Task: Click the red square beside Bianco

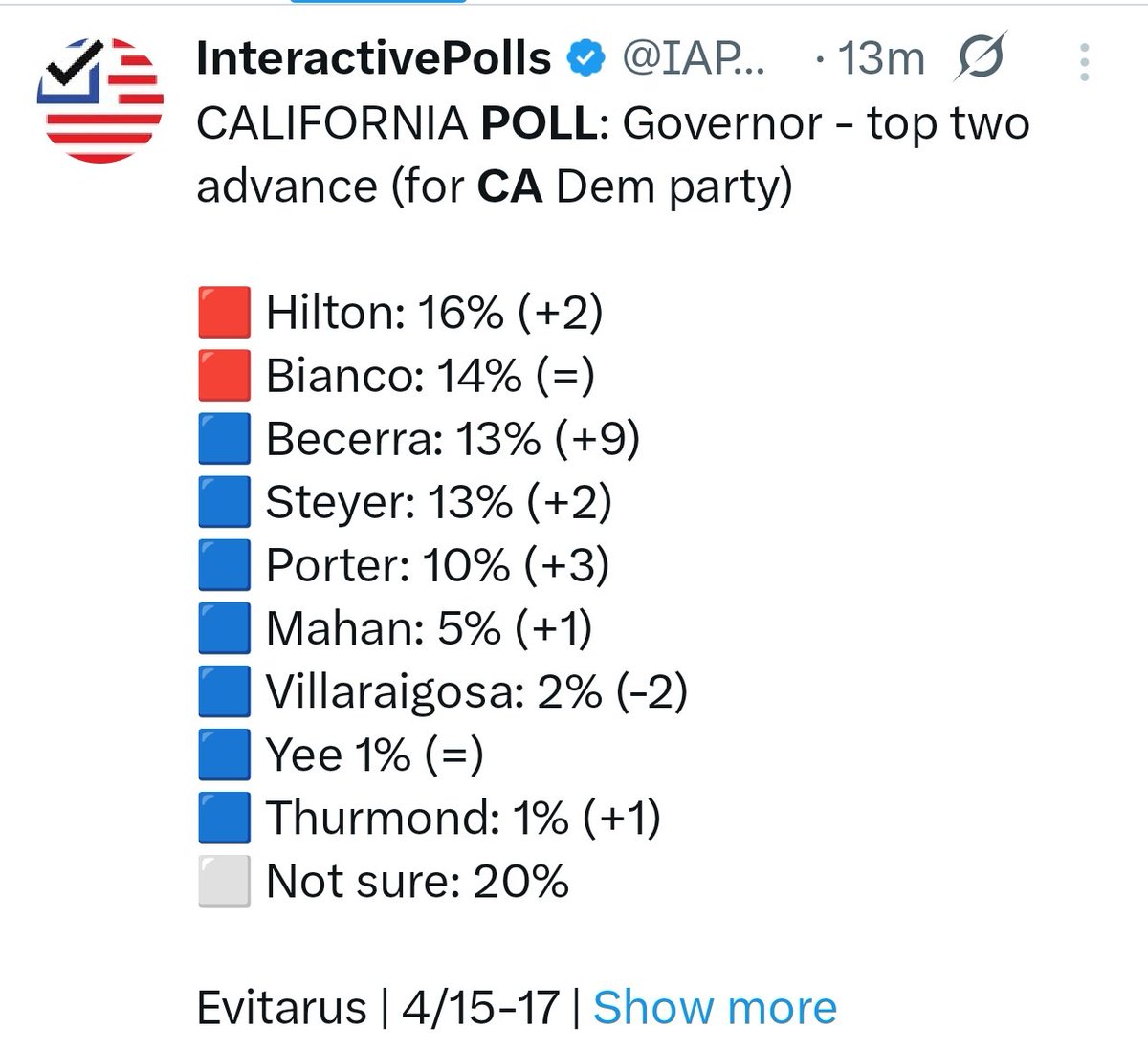Action: coord(225,376)
